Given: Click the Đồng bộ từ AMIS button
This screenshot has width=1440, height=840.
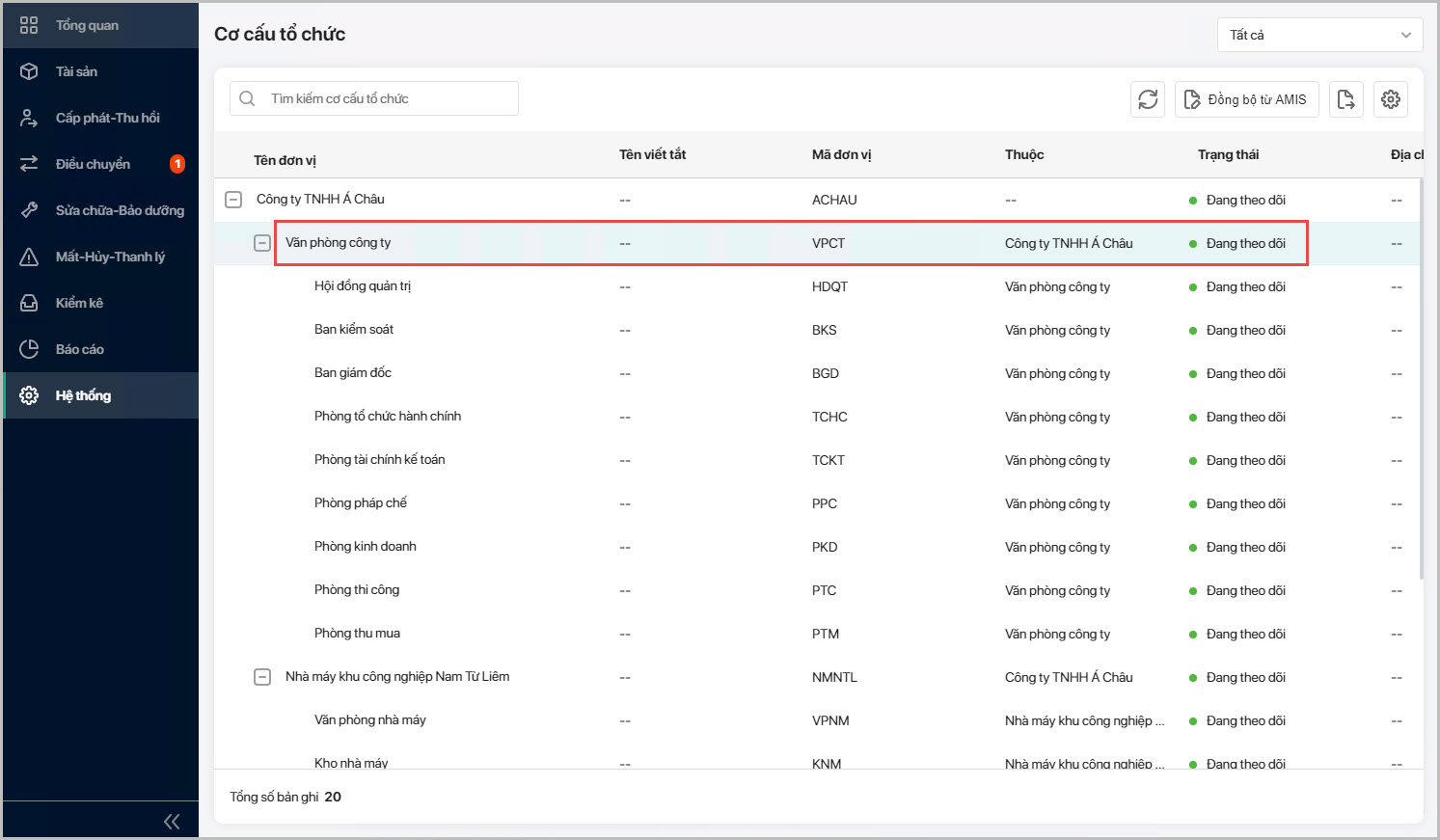Looking at the screenshot, I should (1245, 99).
